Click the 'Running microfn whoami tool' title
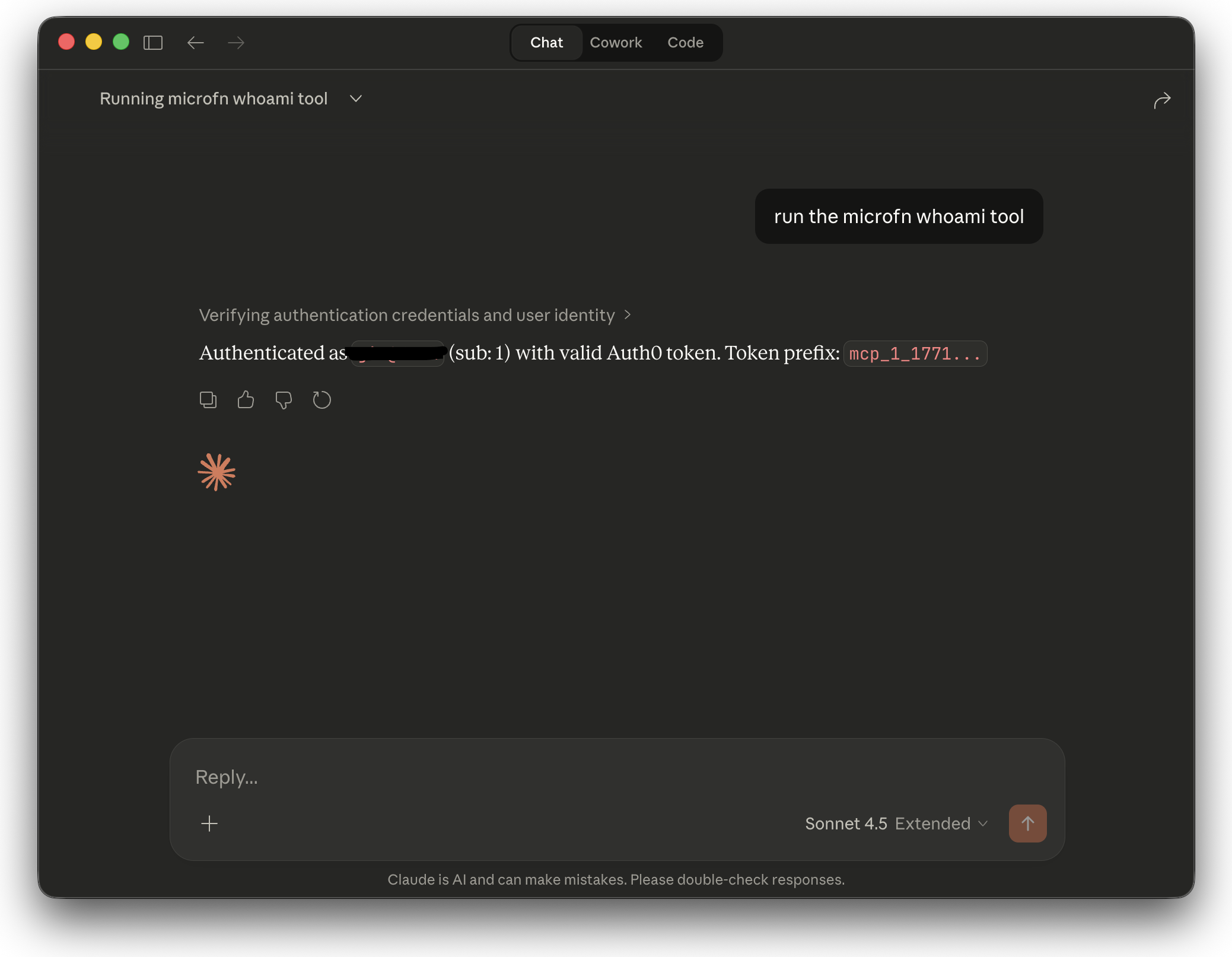Screen dimensions: 1232x957 tap(214, 98)
